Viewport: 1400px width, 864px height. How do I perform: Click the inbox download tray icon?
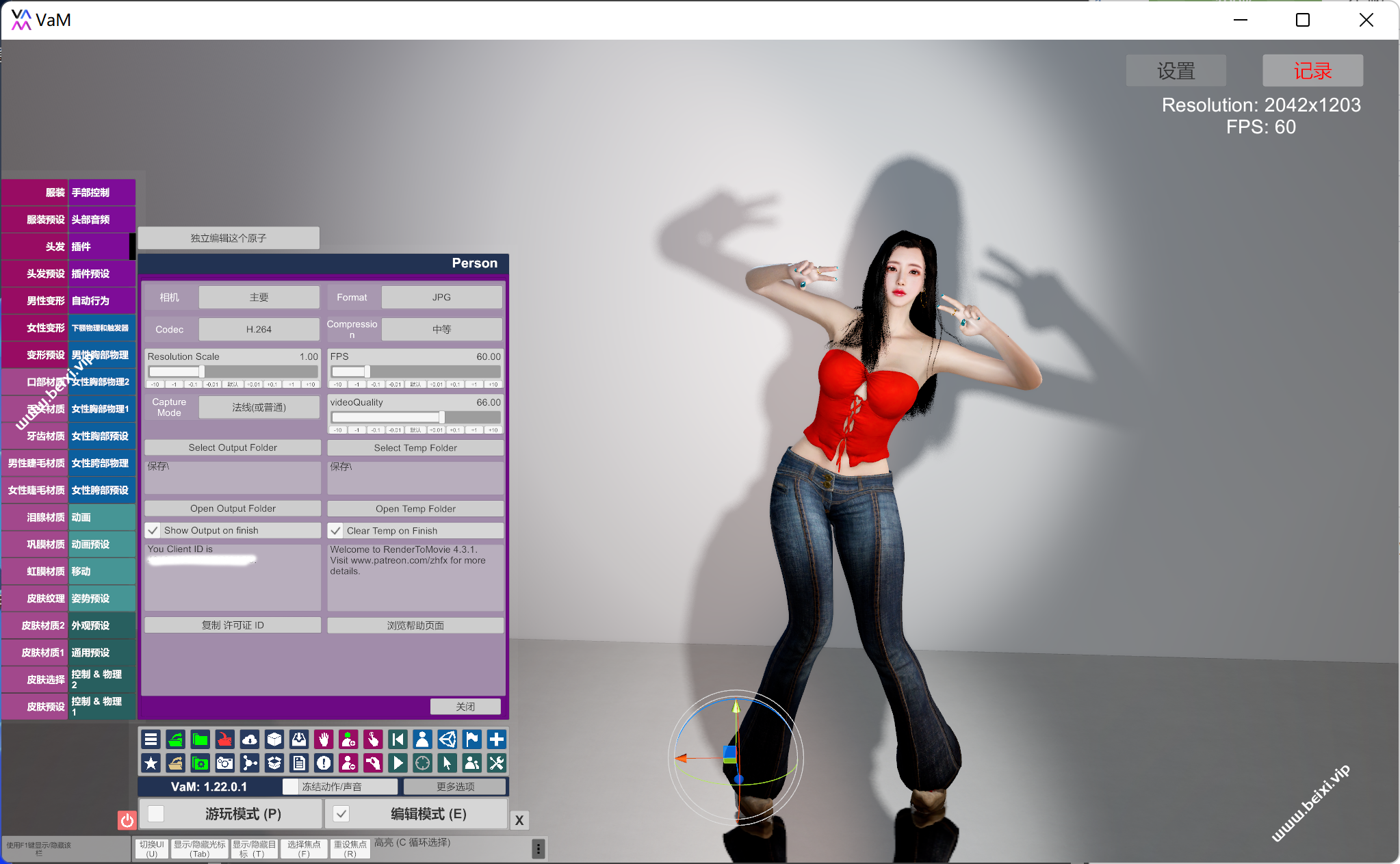[299, 739]
